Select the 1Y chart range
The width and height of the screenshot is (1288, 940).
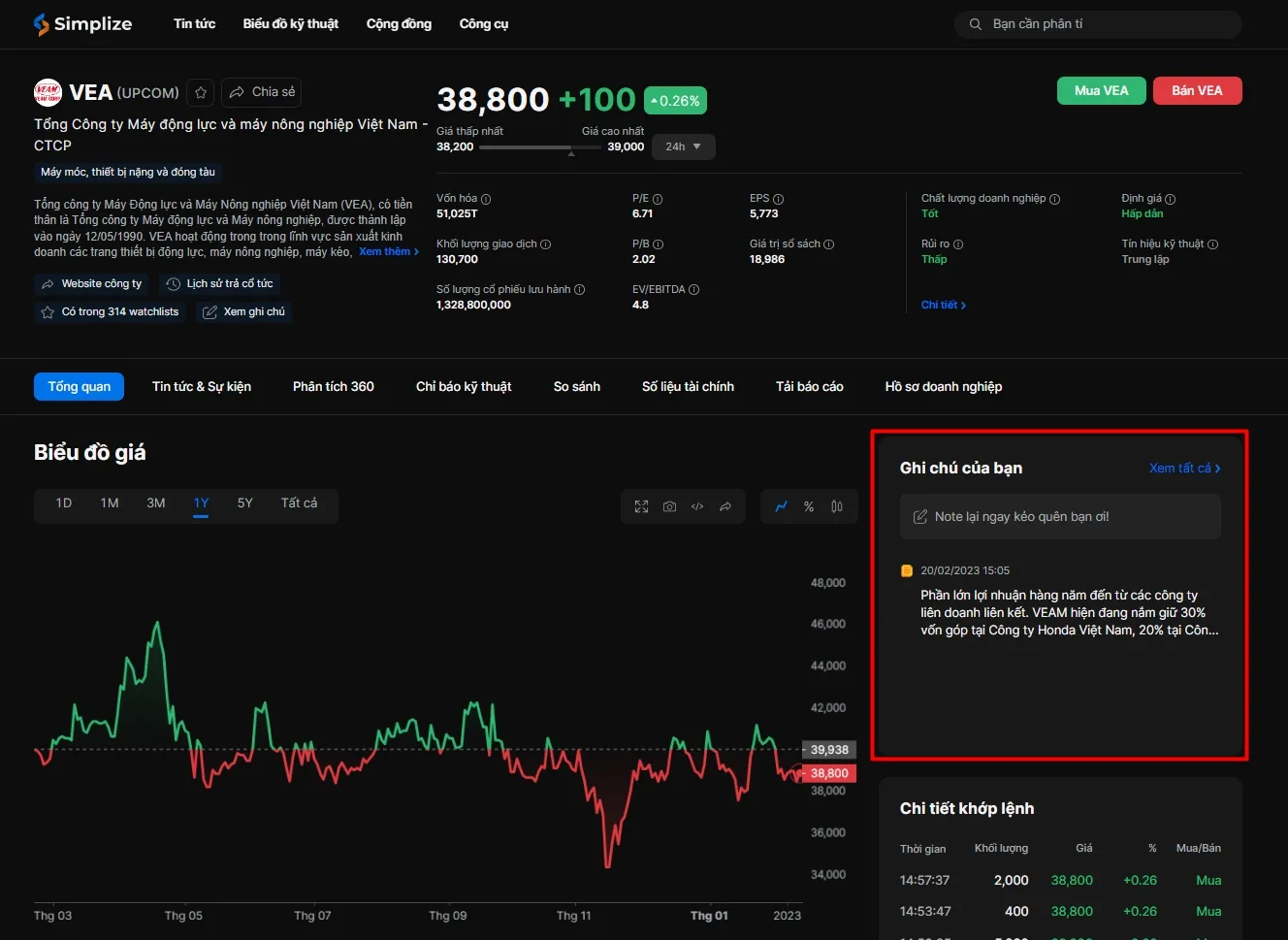click(201, 503)
